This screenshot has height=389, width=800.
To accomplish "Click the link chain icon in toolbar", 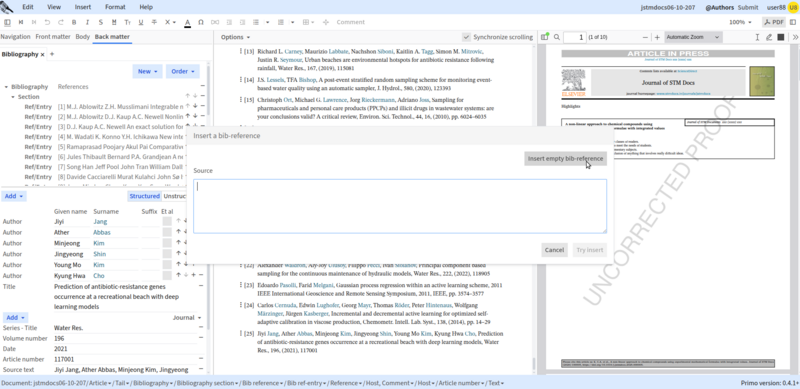I will click(214, 22).
